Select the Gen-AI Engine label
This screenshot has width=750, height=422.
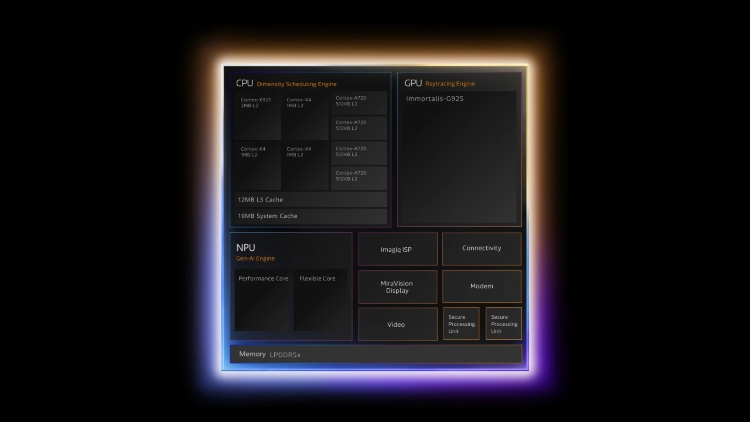tap(255, 259)
